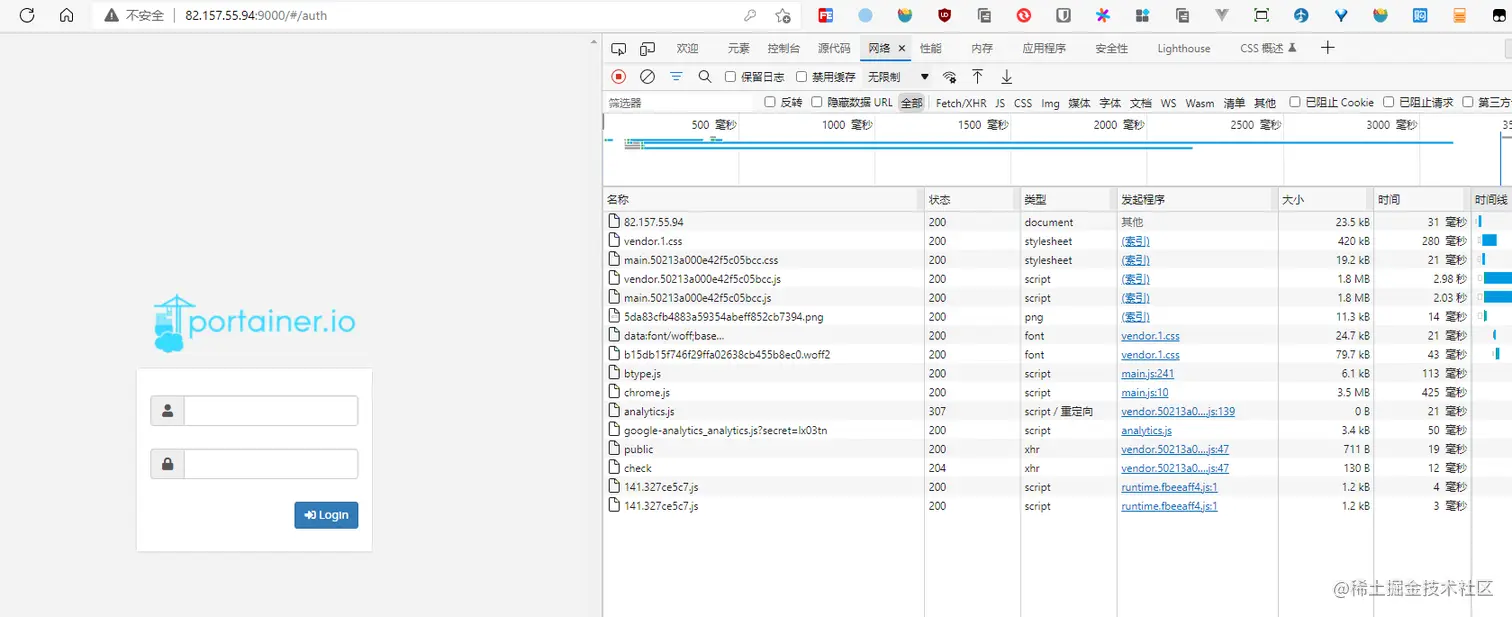Screen dimensions: 1512x617
Task: Sort requests by 大小 column
Action: [1324, 199]
